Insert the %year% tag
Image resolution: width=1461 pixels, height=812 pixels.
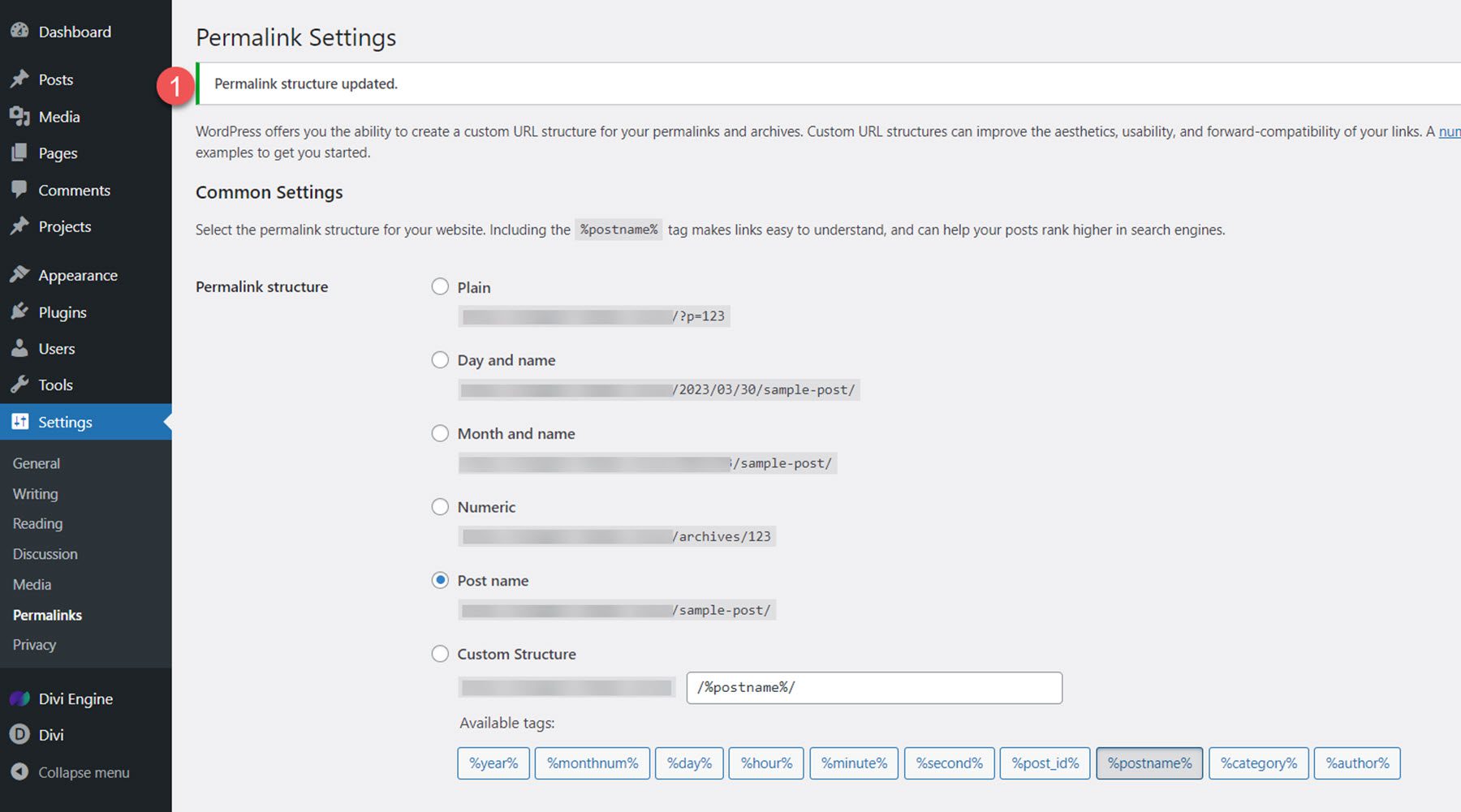click(x=493, y=763)
